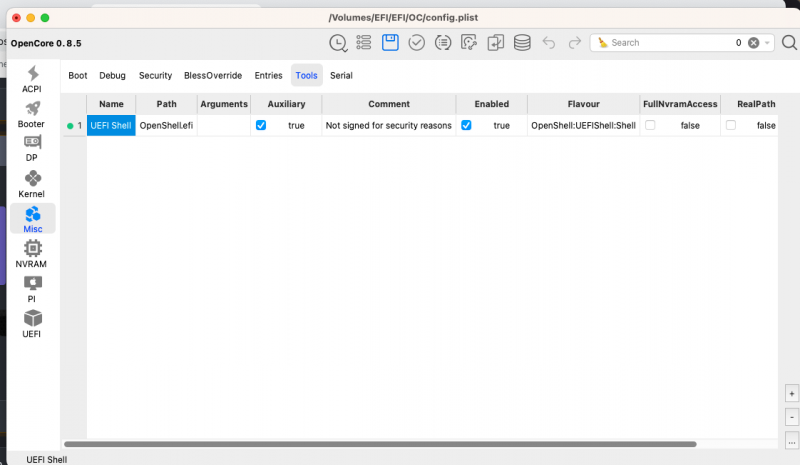Toggle FullNvramAccess checkbox for UEFI Shell

click(x=650, y=125)
